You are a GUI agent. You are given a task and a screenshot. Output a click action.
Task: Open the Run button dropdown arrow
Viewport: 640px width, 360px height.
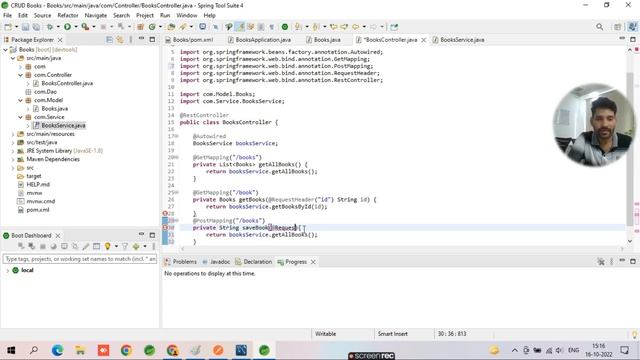click(76, 27)
